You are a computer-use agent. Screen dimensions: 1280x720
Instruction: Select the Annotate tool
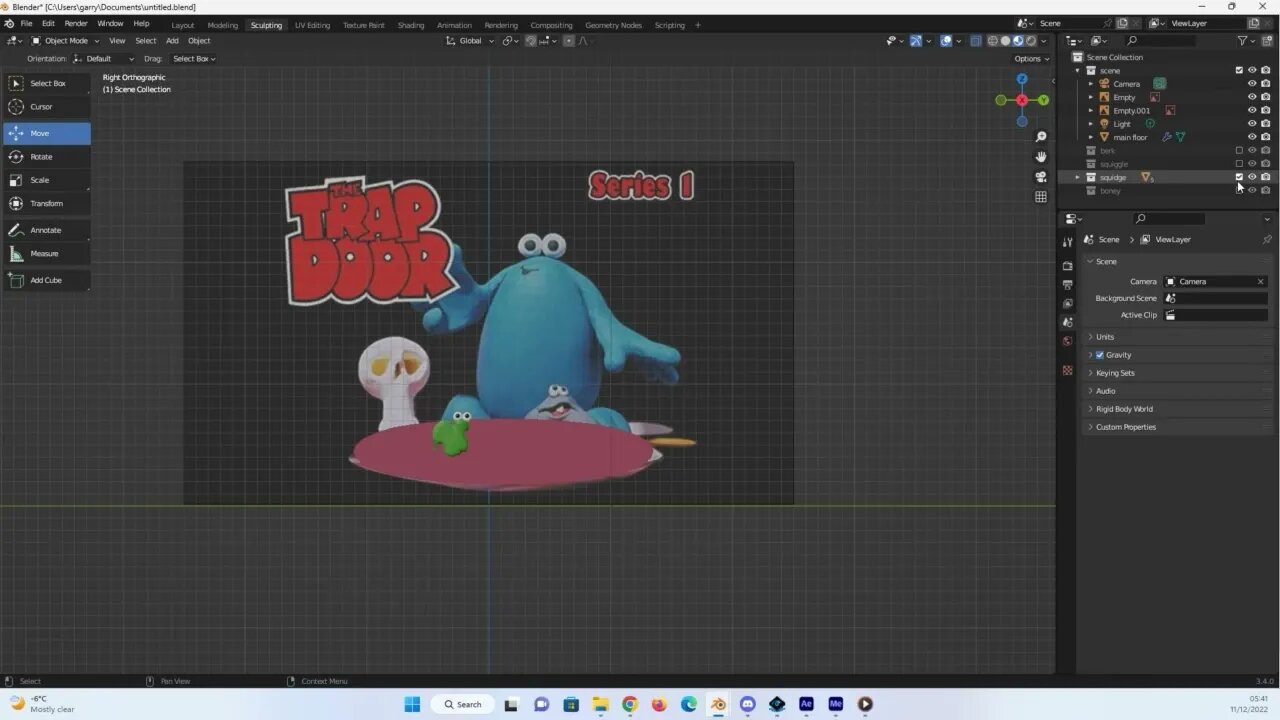click(x=47, y=230)
